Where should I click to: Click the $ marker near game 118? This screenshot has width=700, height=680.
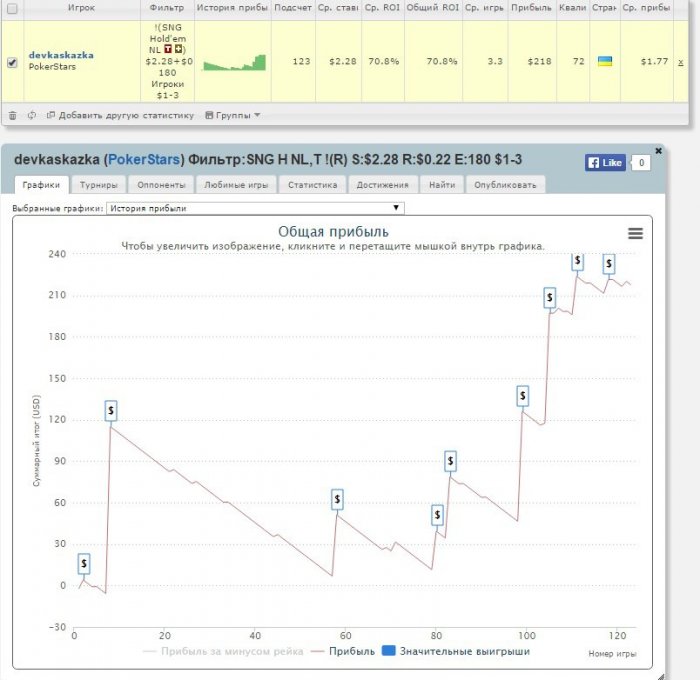(609, 263)
